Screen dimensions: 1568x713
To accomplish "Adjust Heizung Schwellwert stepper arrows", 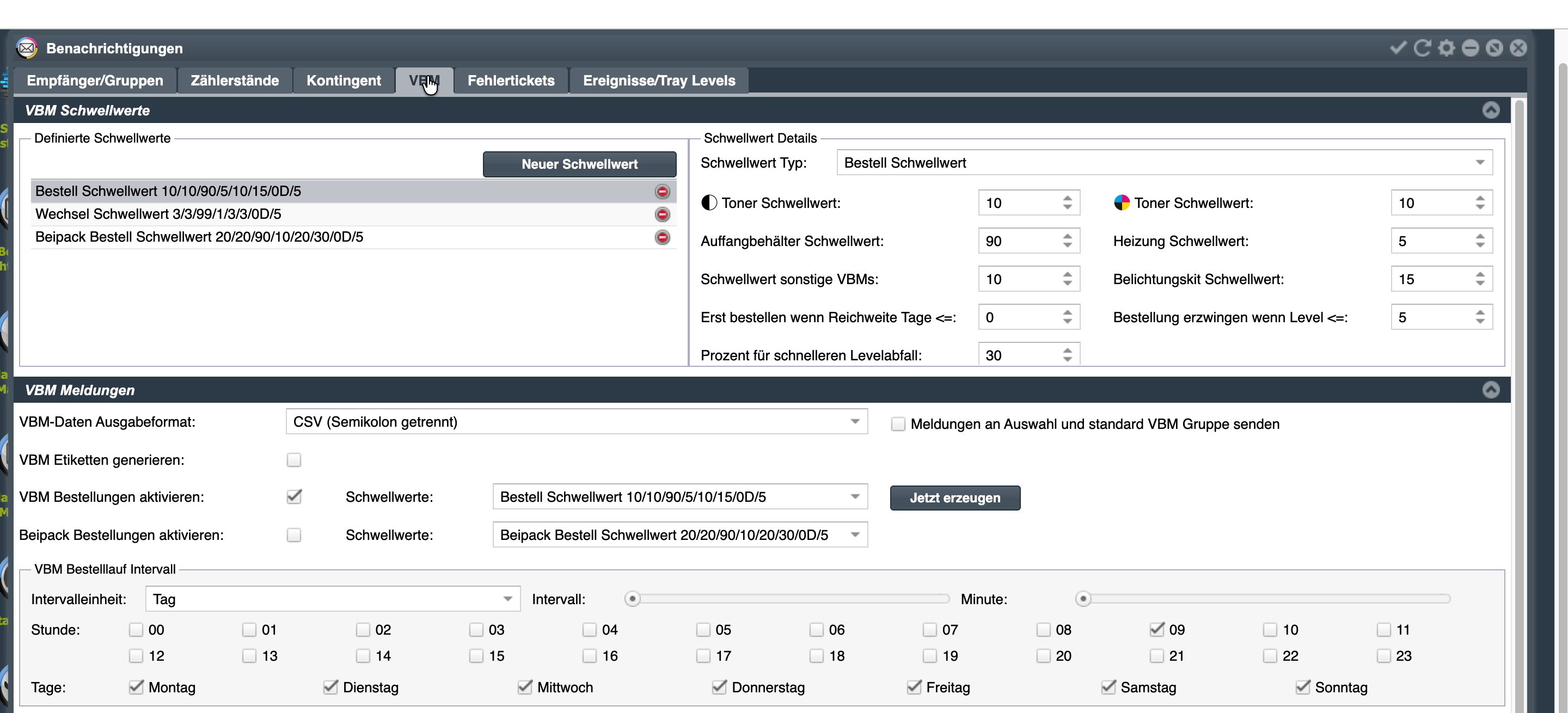I will pyautogui.click(x=1480, y=241).
